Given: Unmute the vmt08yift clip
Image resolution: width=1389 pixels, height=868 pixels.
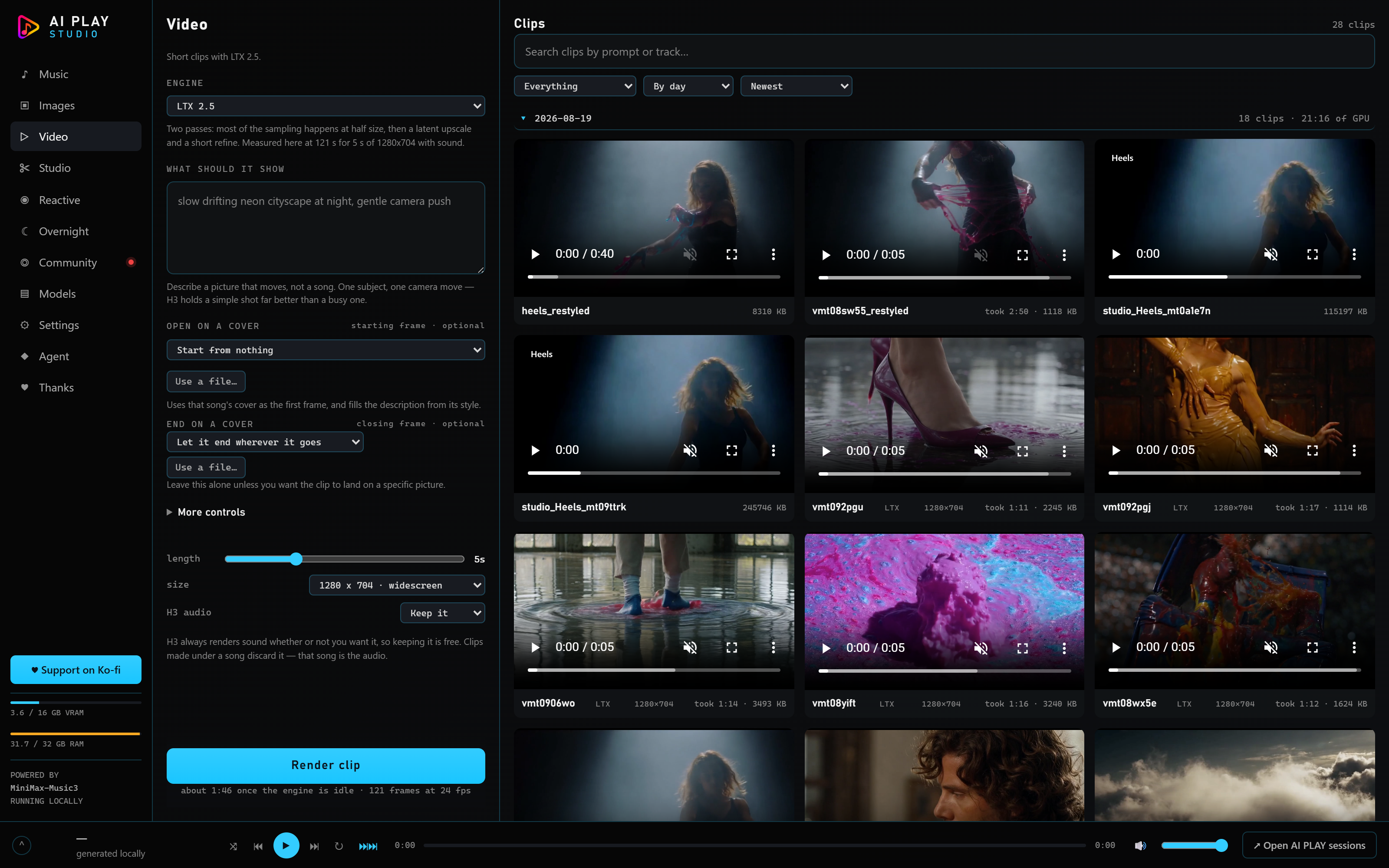Looking at the screenshot, I should pyautogui.click(x=981, y=648).
